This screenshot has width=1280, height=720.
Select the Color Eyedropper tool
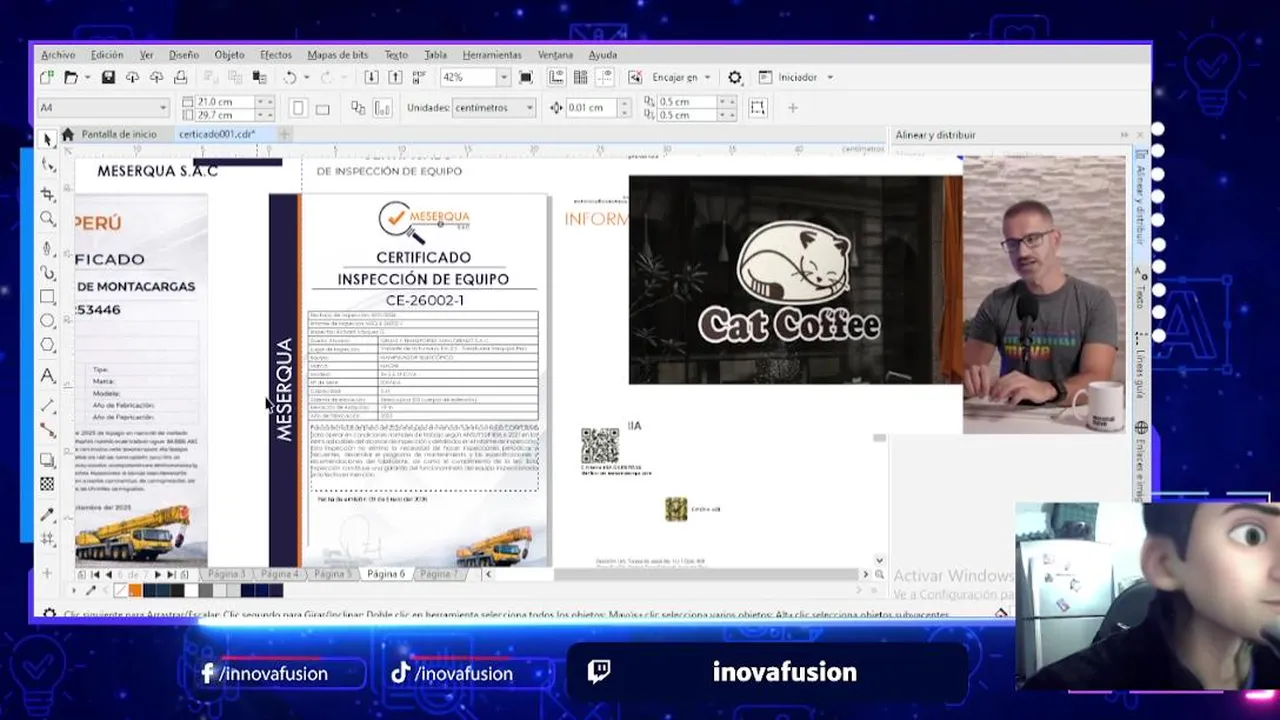47,515
